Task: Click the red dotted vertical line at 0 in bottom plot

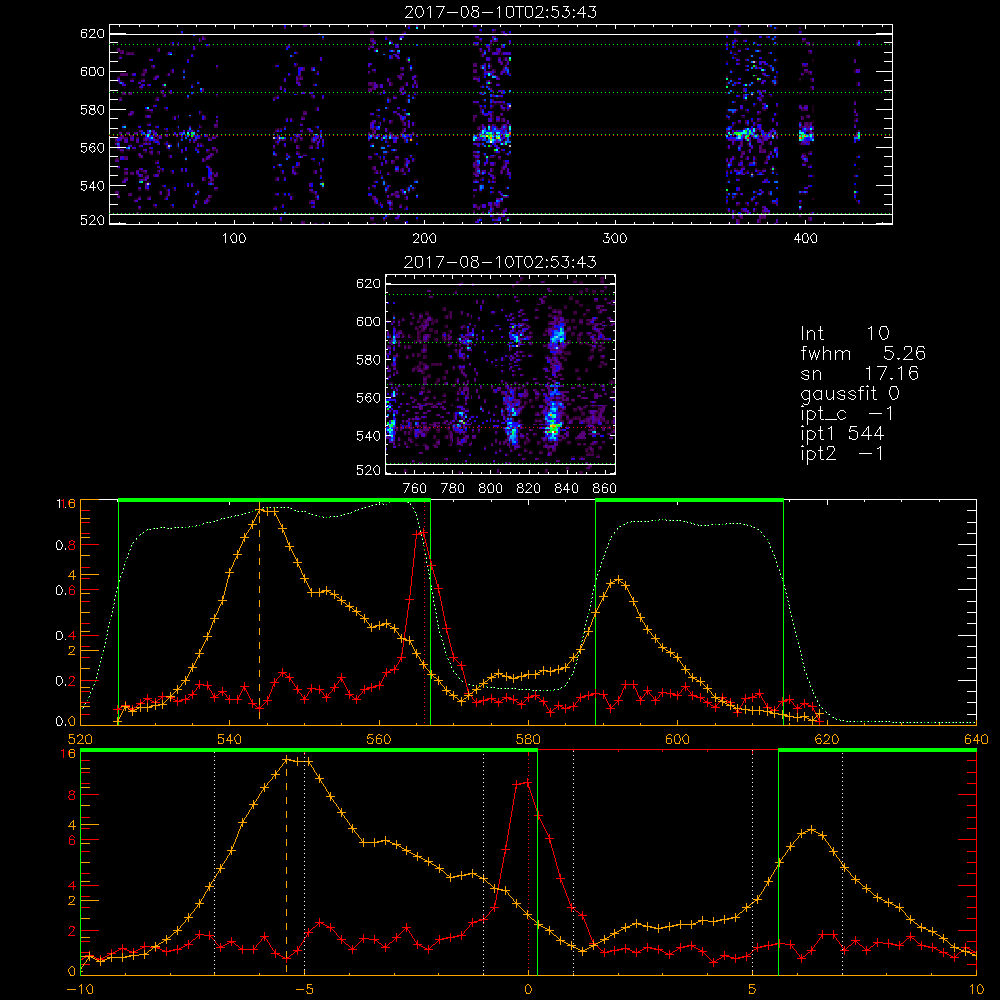Action: [528, 864]
